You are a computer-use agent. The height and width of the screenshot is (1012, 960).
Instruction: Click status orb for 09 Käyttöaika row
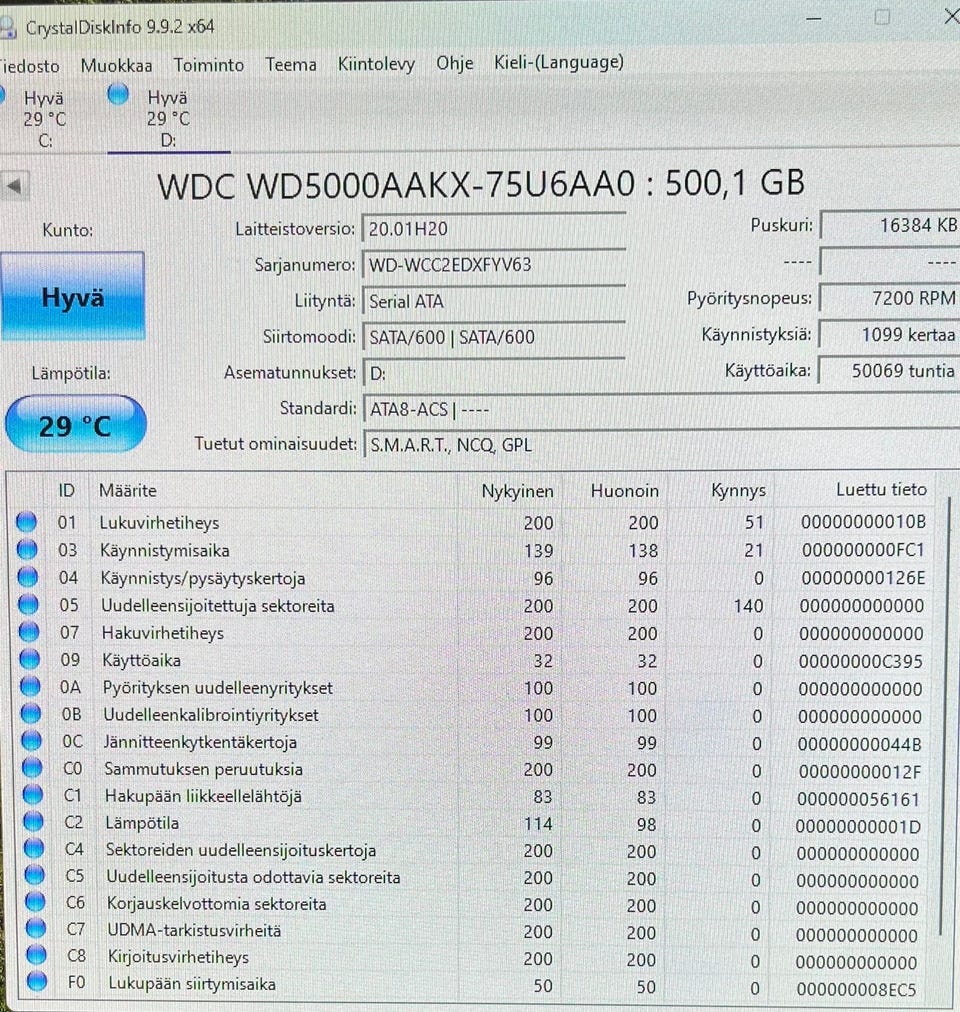[30, 660]
